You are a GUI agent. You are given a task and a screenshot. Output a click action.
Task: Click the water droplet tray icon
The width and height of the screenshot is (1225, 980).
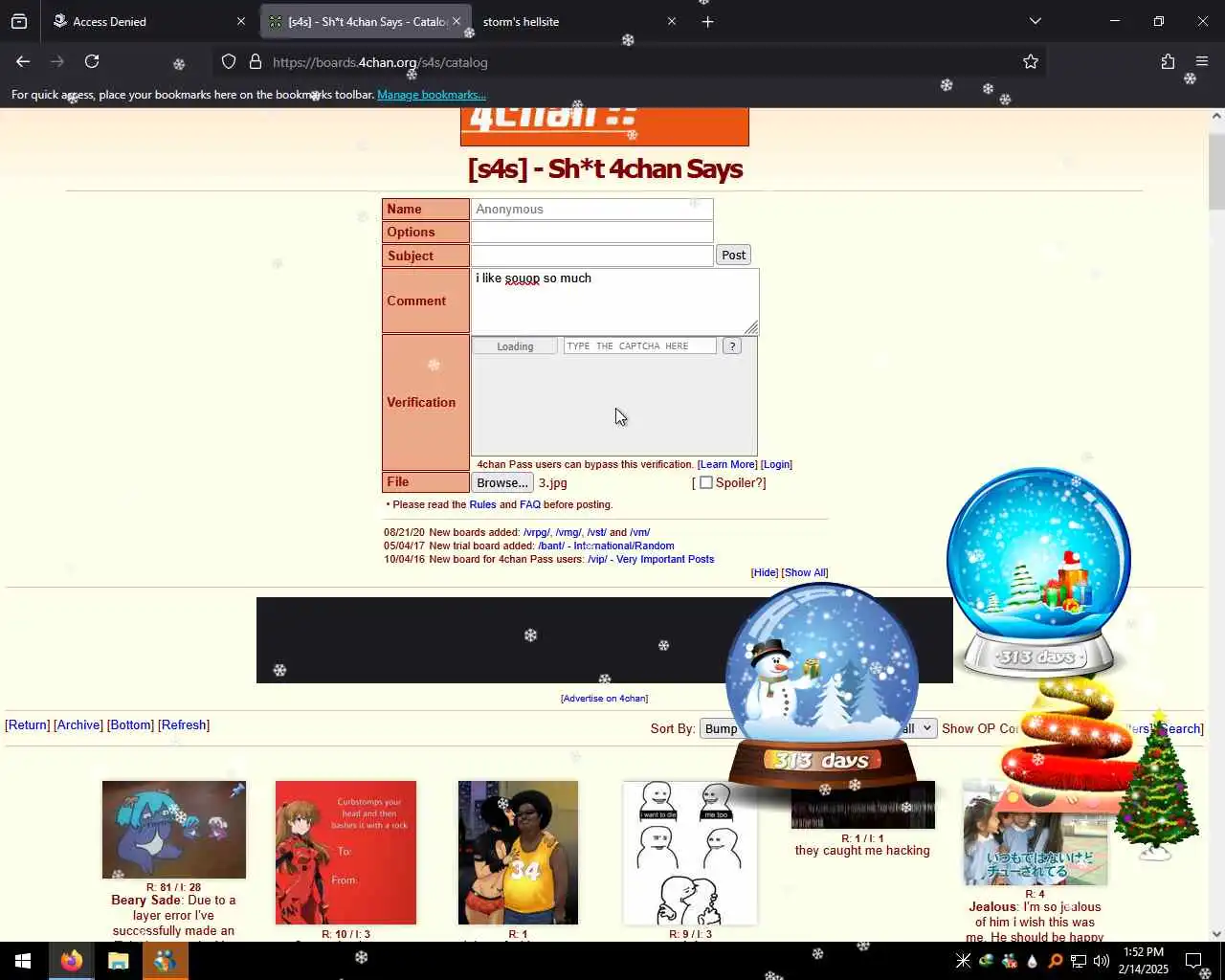coord(1032,961)
